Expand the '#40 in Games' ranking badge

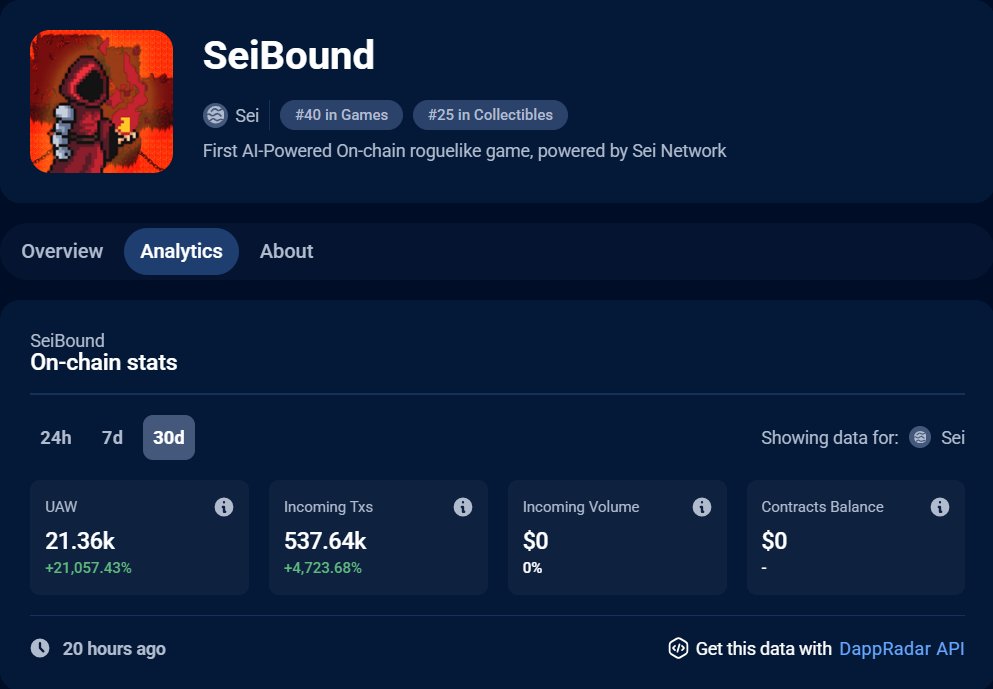coord(340,115)
